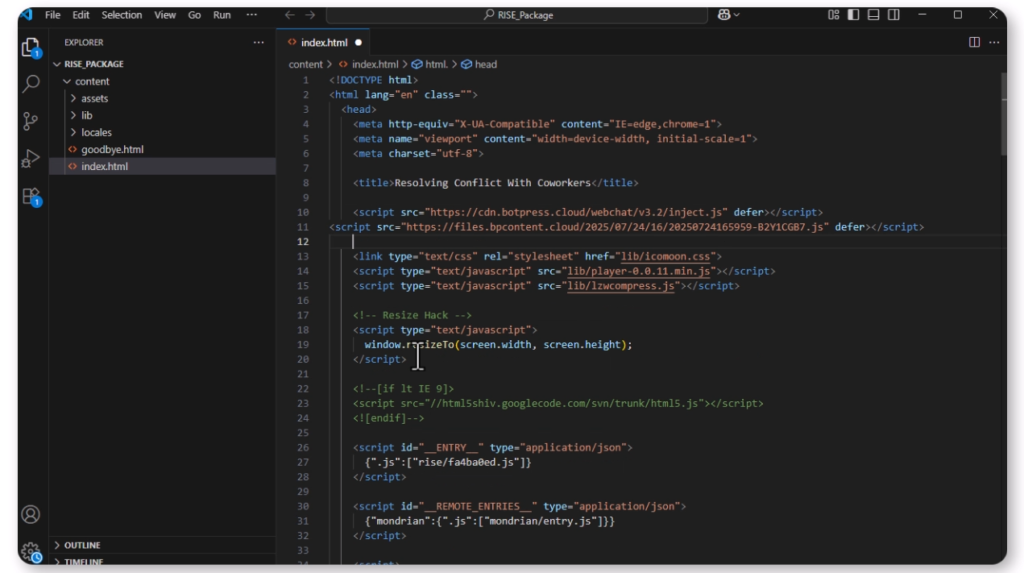The image size is (1024, 573).
Task: Click the files.bpcontent.cloud script URL
Action: pyautogui.click(x=614, y=227)
